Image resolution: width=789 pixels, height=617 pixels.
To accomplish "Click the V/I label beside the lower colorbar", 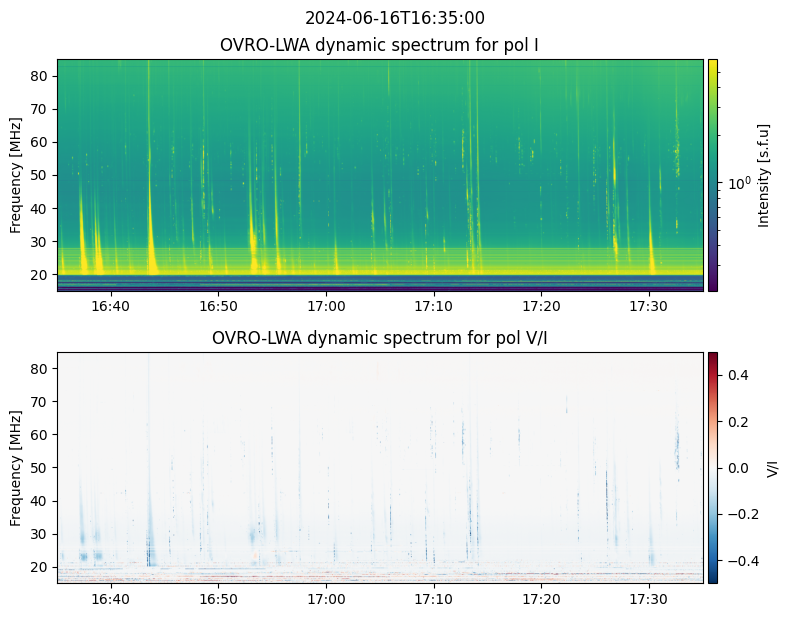I will click(772, 467).
